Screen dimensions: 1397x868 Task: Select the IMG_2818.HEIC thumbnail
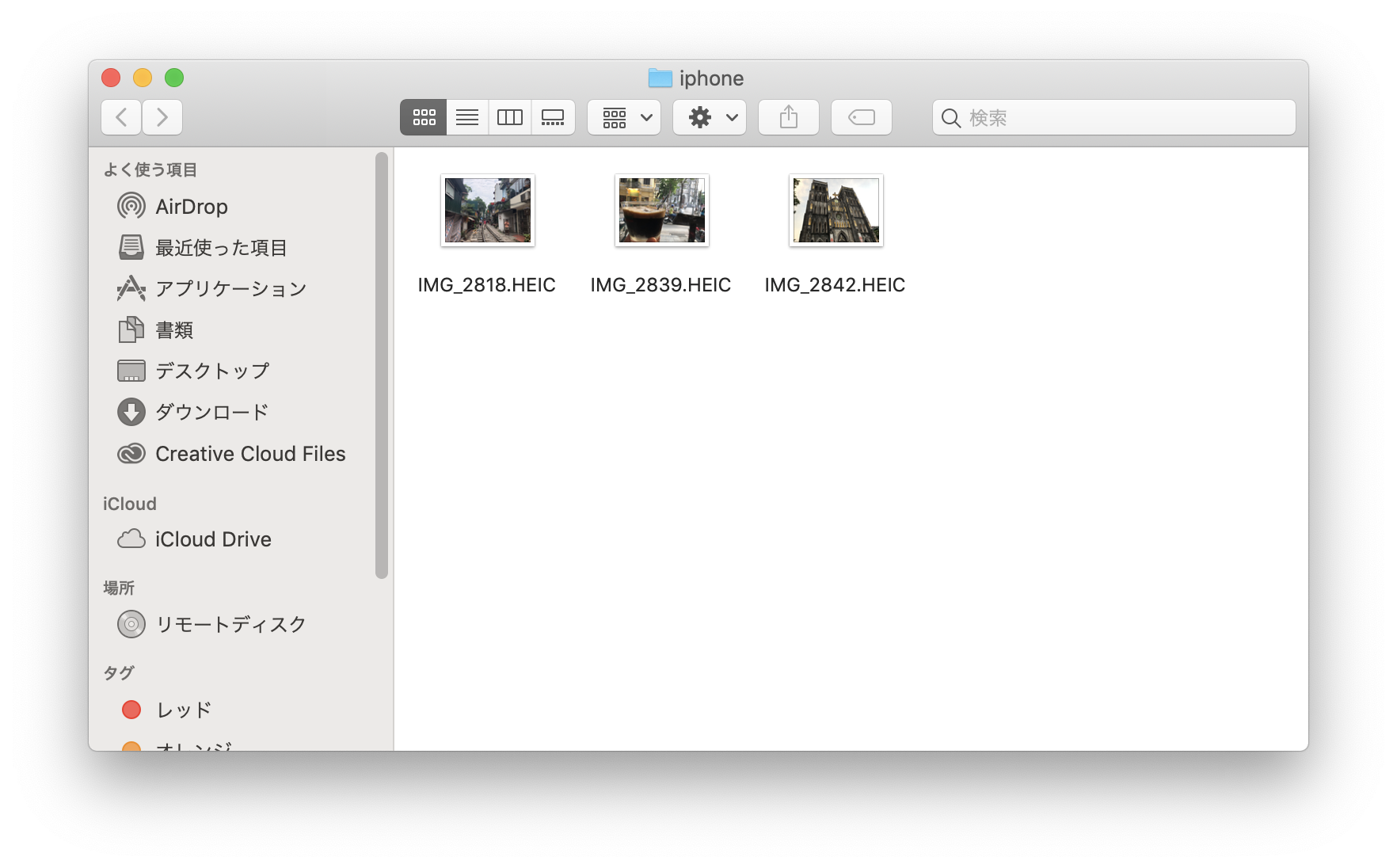pyautogui.click(x=488, y=211)
